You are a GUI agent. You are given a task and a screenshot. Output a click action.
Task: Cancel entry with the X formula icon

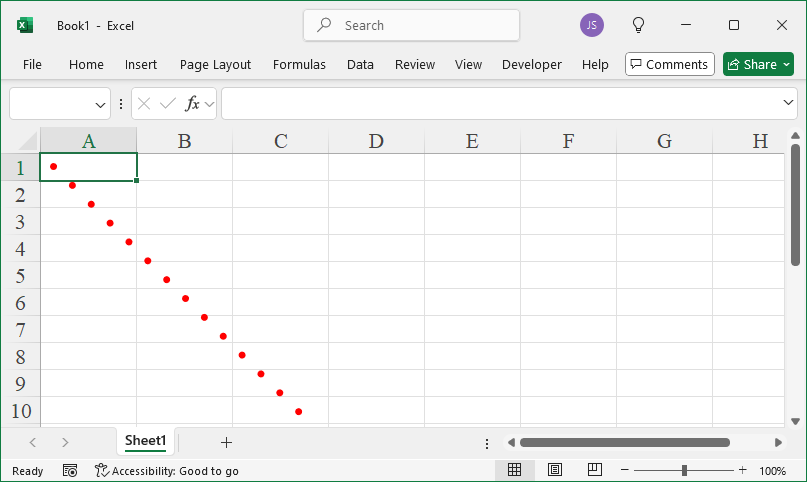144,104
